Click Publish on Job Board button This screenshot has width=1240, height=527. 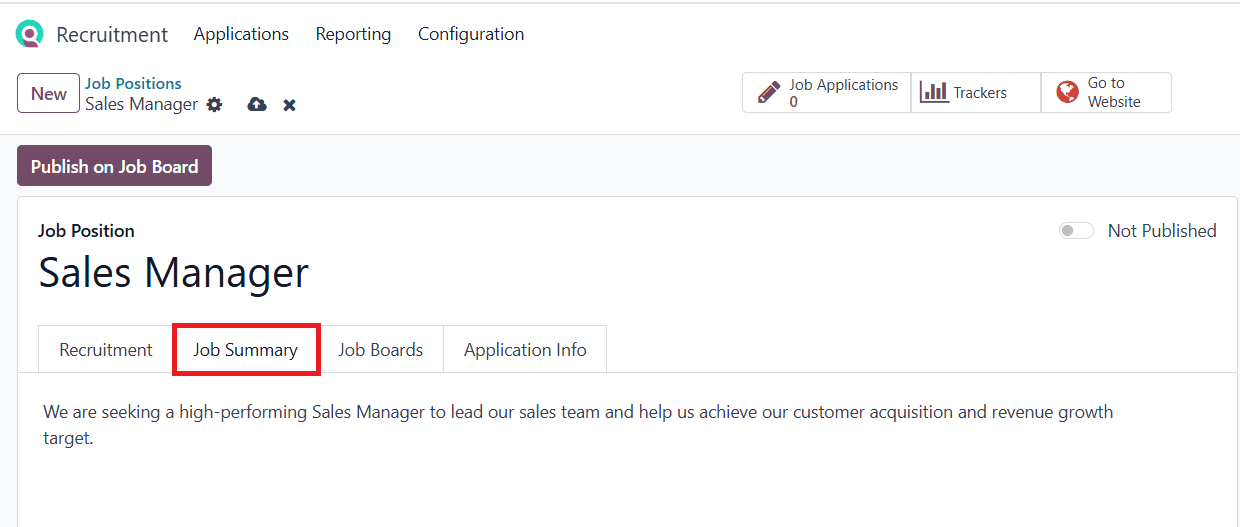tap(114, 166)
